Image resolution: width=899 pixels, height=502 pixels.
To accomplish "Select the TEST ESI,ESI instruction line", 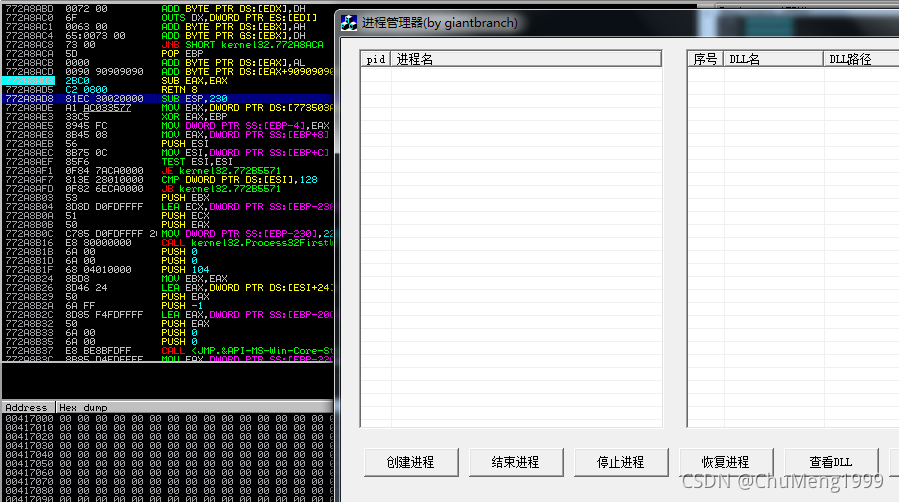I will (x=167, y=162).
